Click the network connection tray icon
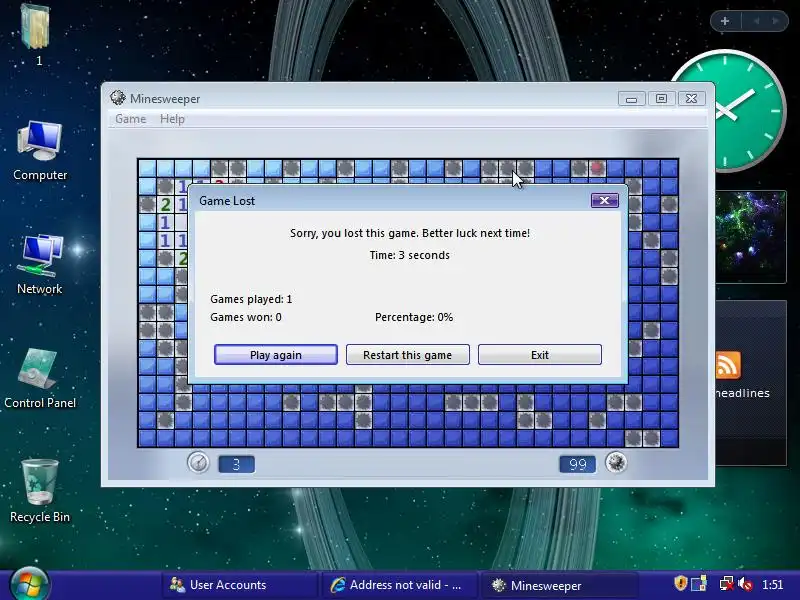 pos(726,584)
